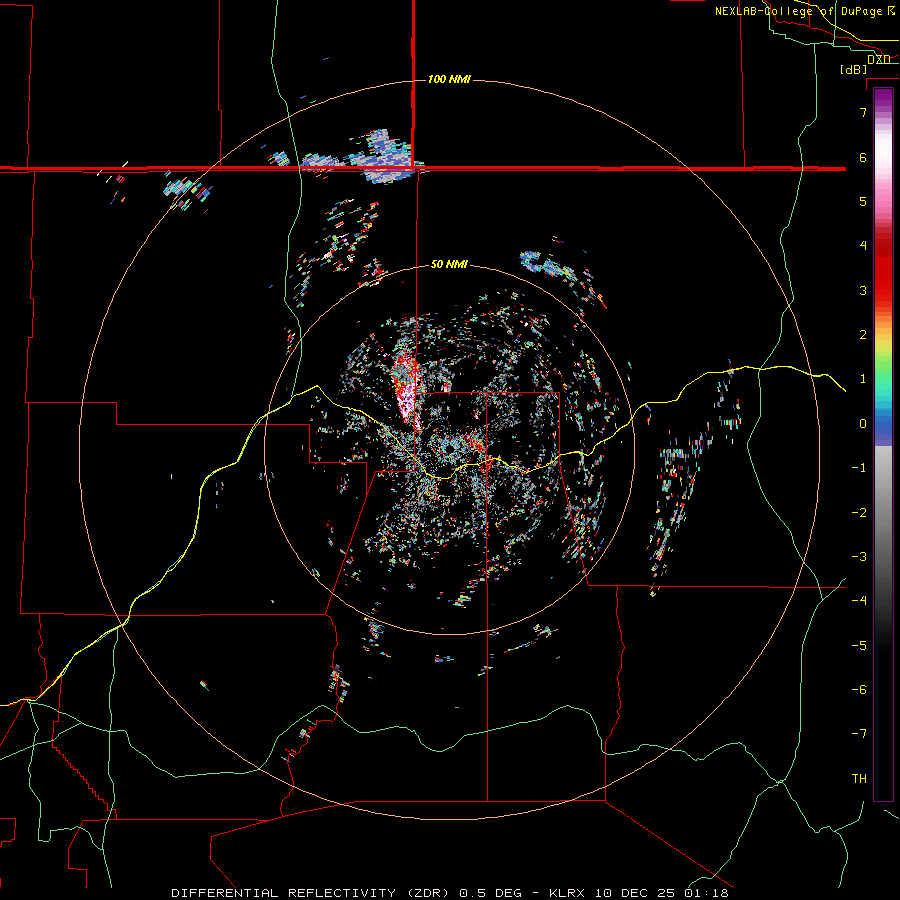Click the blue band near 0 dB on the scale
Viewport: 900px width, 900px height.
pos(883,428)
